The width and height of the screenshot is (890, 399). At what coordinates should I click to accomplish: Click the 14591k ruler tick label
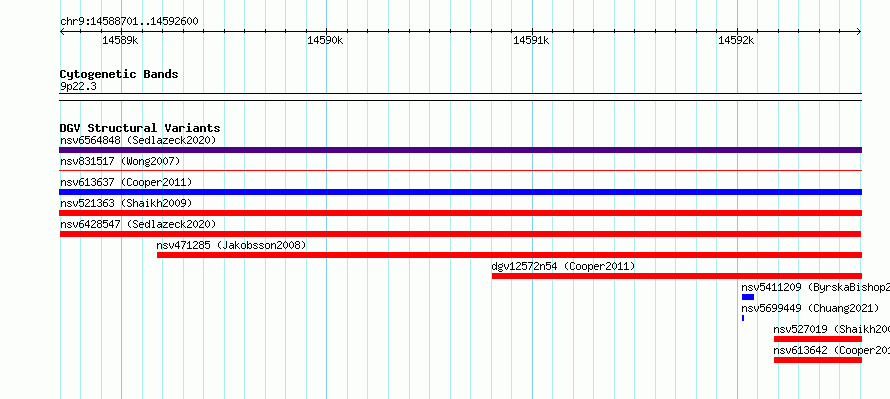[x=531, y=40]
